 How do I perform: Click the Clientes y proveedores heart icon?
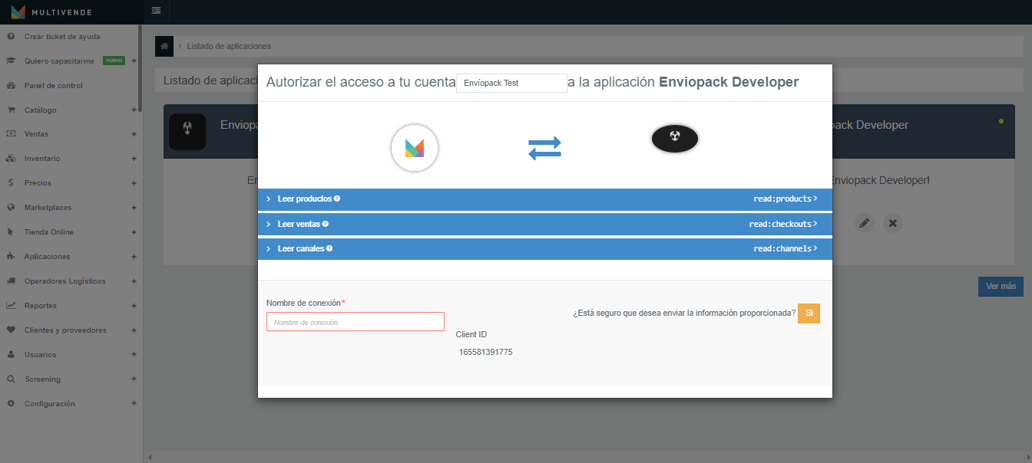coord(11,330)
